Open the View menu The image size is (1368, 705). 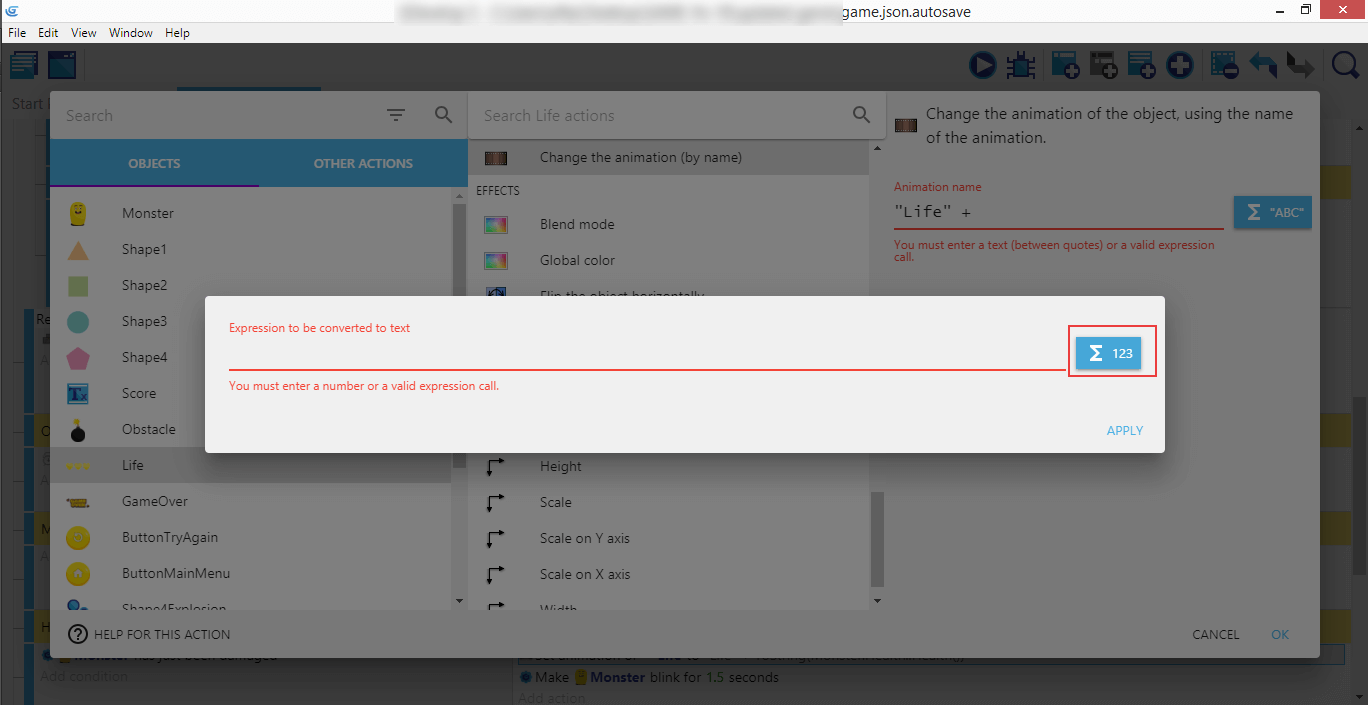(x=84, y=33)
